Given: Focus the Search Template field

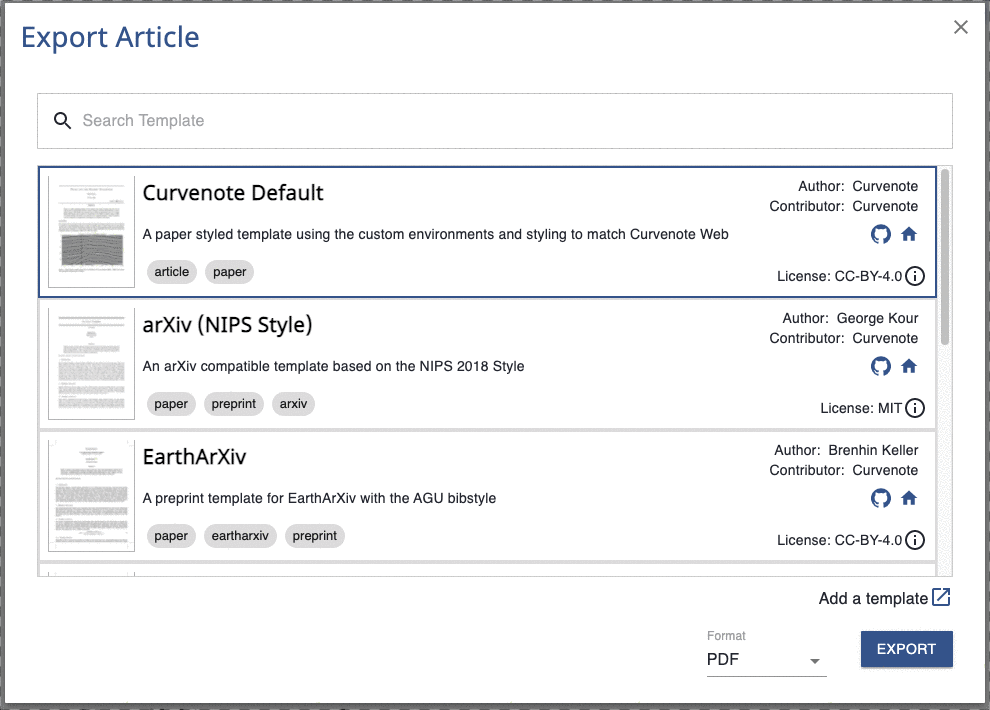Looking at the screenshot, I should [495, 121].
